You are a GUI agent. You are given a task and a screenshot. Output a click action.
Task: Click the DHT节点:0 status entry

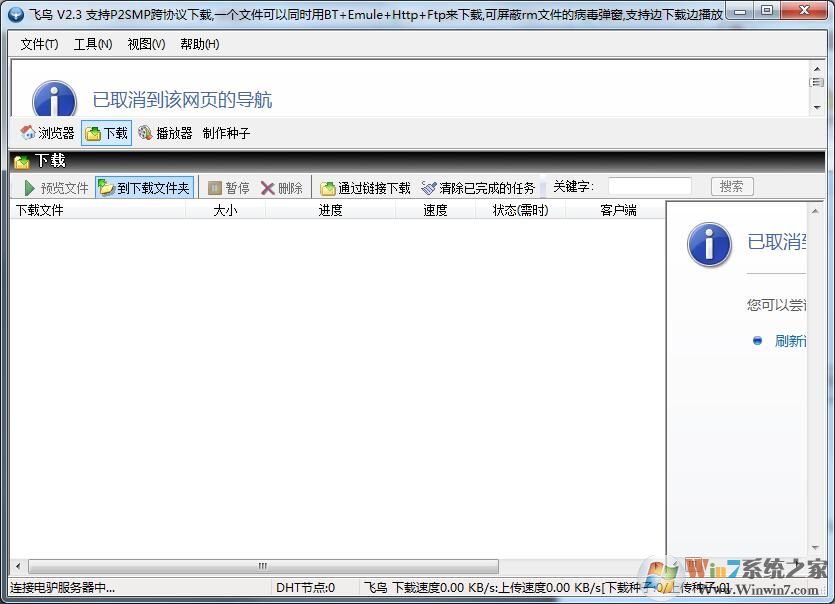point(305,587)
